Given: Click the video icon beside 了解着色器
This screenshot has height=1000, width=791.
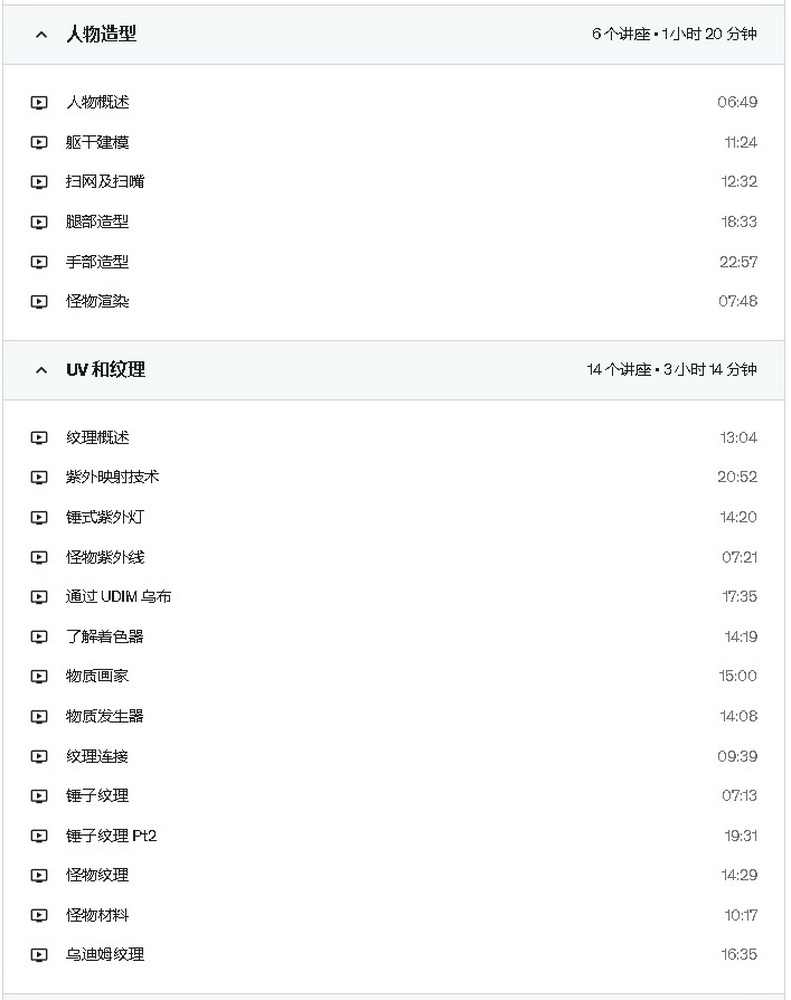Looking at the screenshot, I should click(39, 636).
